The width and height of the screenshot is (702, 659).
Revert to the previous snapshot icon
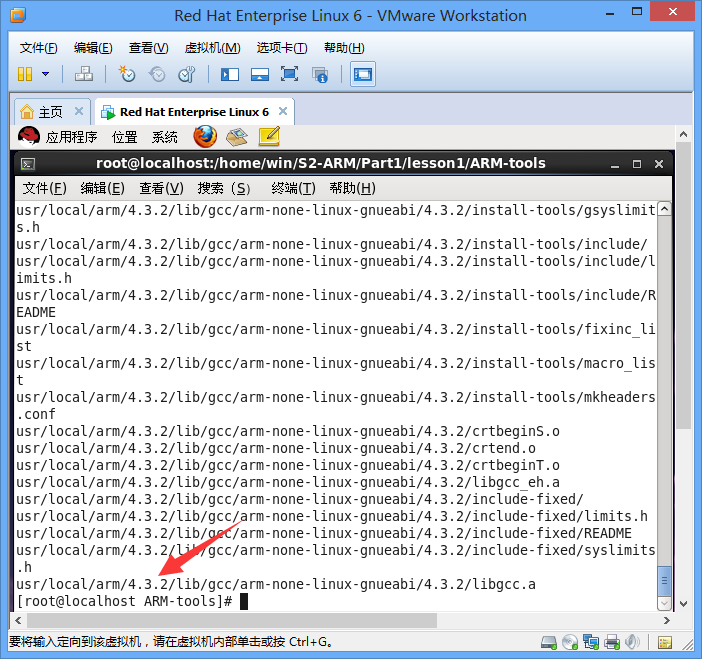pos(157,74)
